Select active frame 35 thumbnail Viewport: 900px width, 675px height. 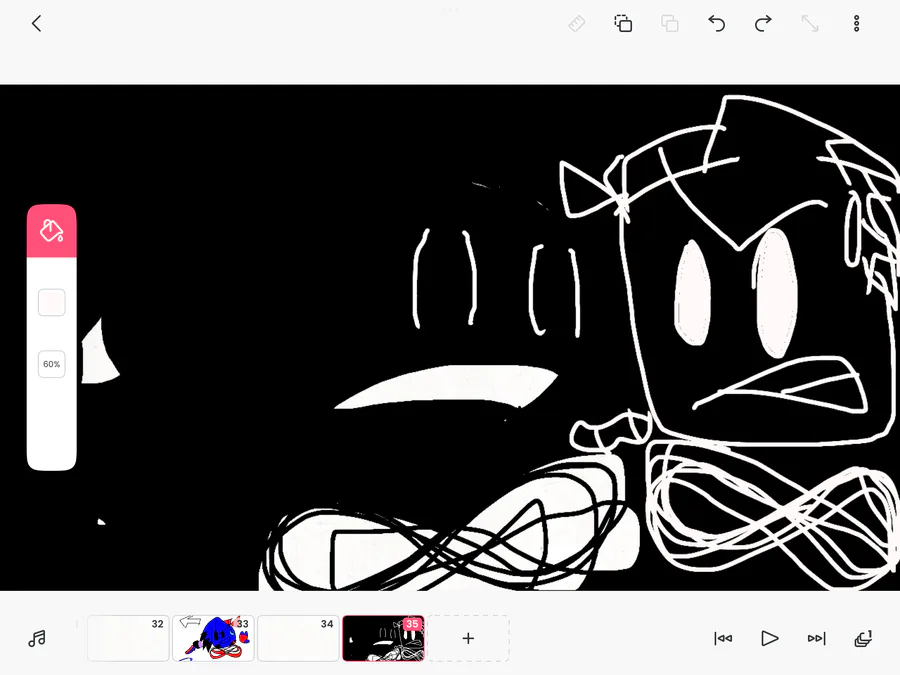click(383, 638)
